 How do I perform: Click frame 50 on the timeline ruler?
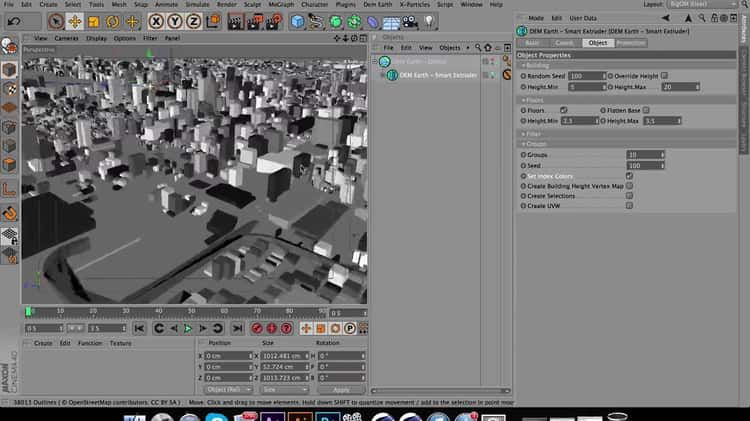(x=191, y=311)
